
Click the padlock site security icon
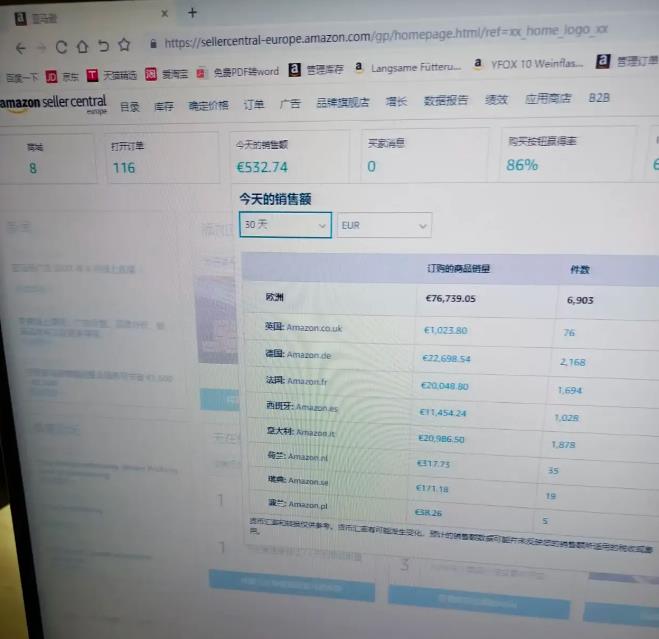[x=153, y=43]
